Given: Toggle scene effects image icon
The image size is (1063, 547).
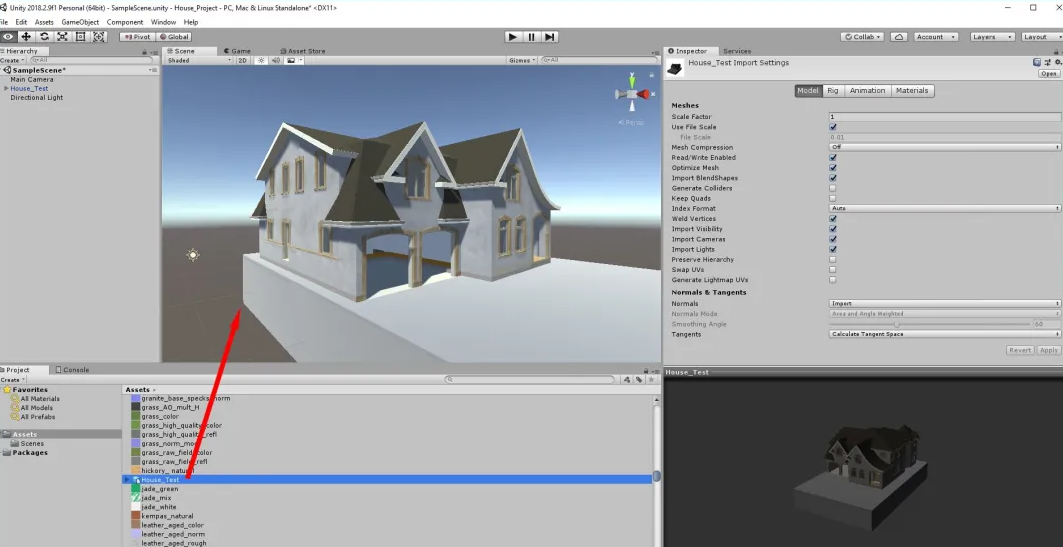Looking at the screenshot, I should (291, 60).
